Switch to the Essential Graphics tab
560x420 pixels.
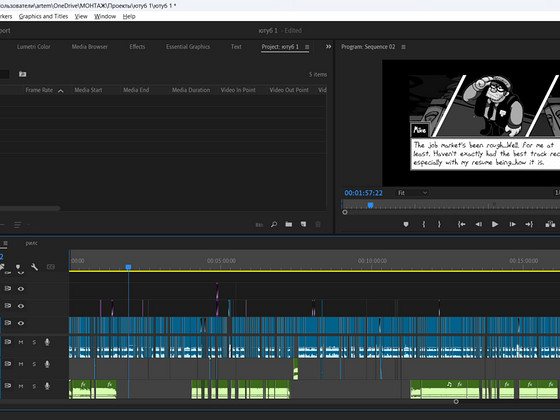tap(188, 47)
